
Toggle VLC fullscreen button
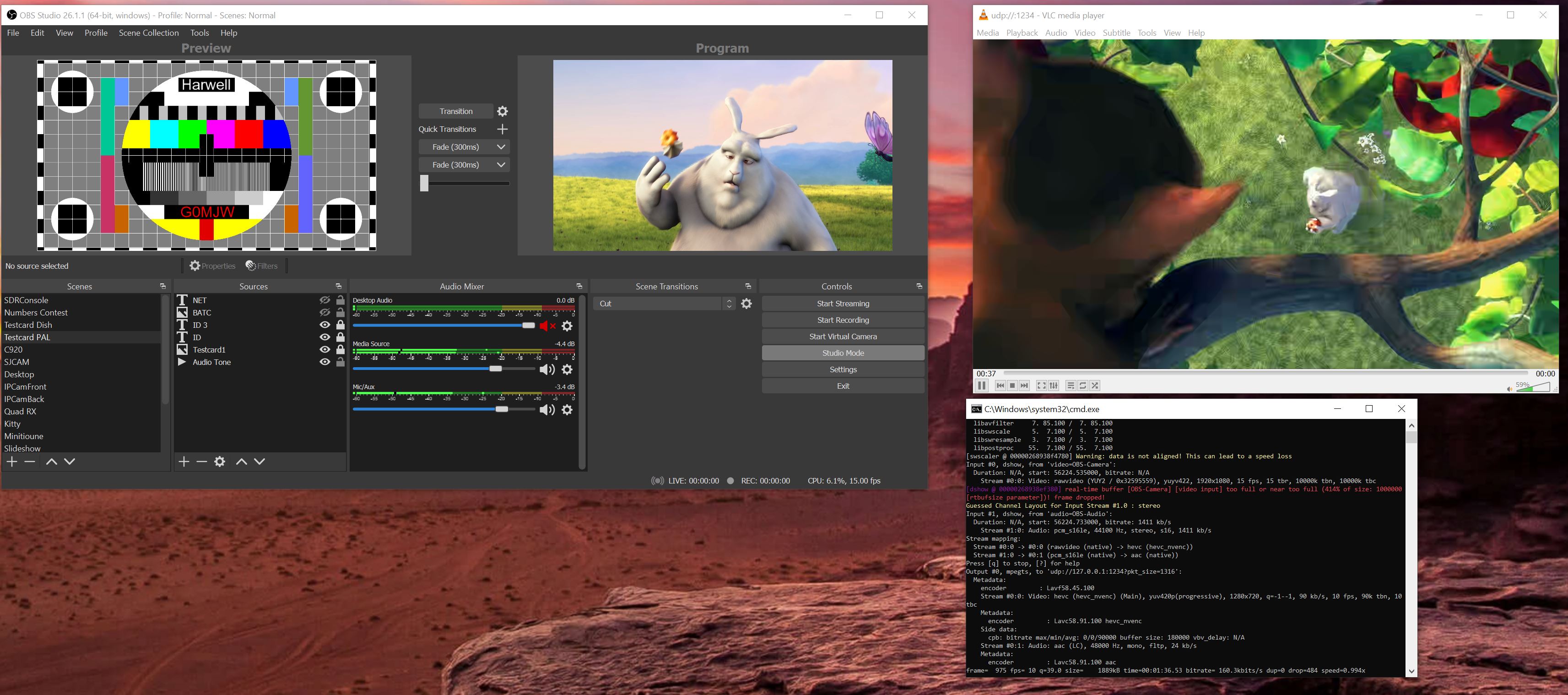point(1042,386)
